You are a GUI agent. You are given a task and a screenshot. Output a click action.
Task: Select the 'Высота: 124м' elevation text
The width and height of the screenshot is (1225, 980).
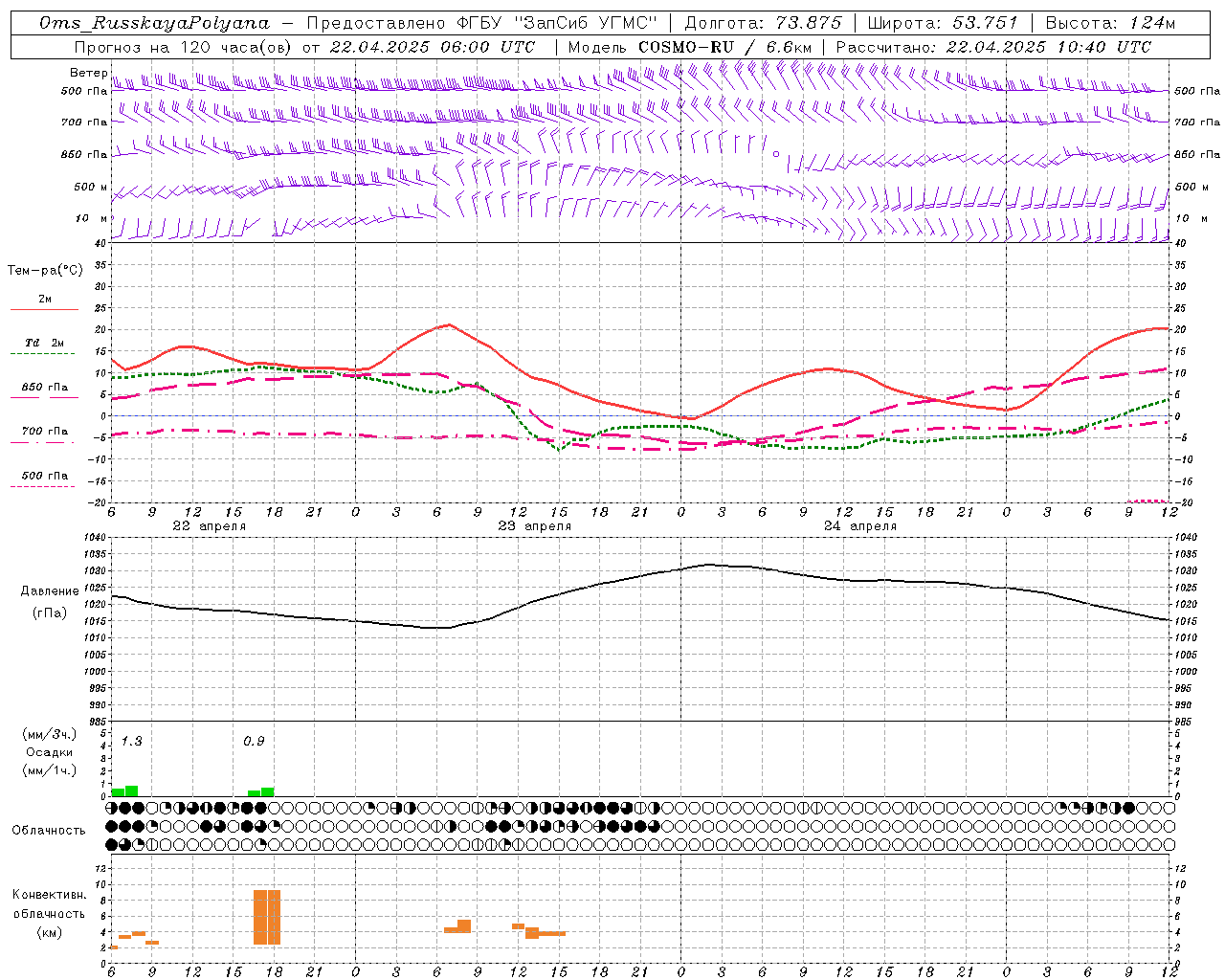(x=1110, y=23)
